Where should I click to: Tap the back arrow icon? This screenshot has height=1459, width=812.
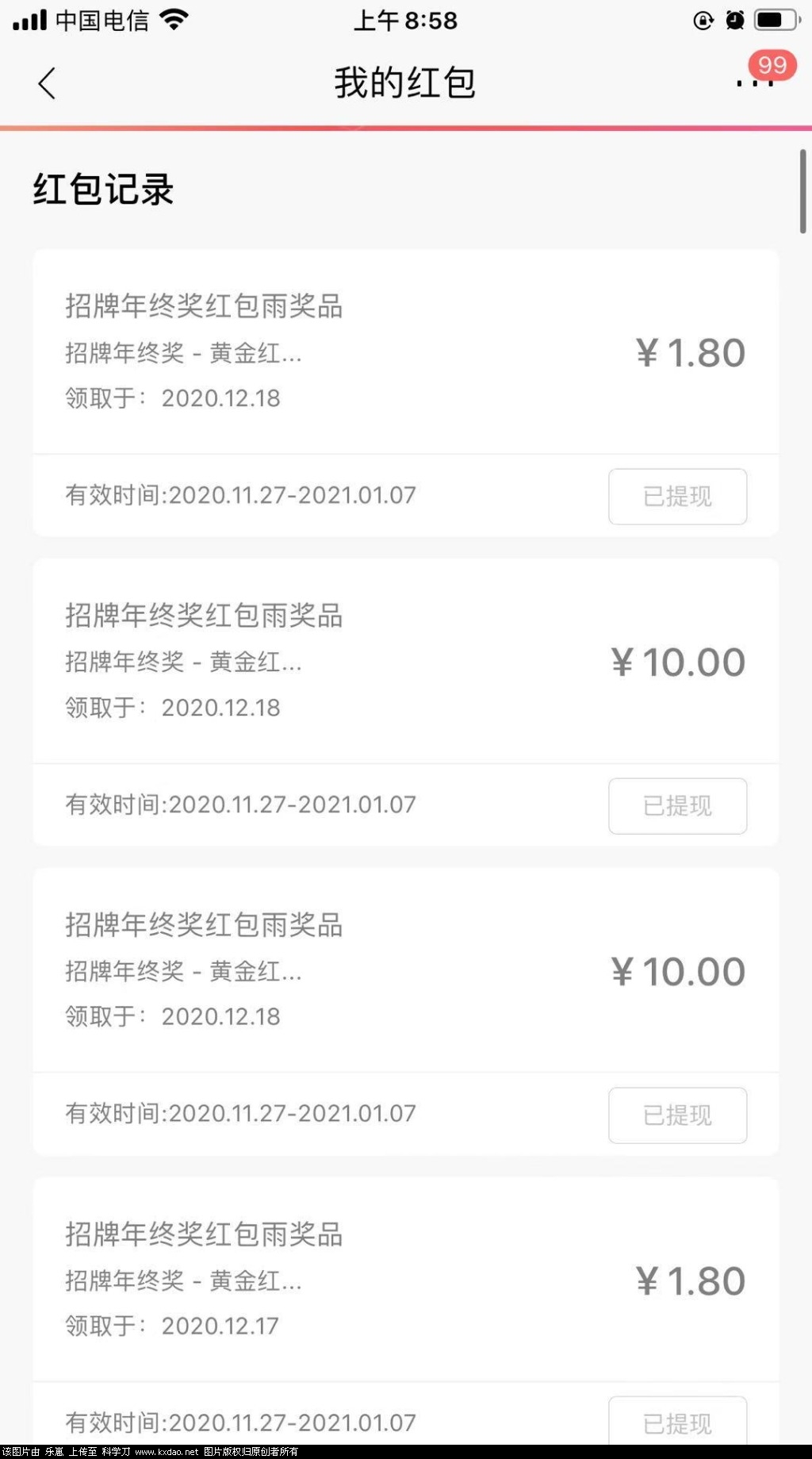tap(48, 83)
